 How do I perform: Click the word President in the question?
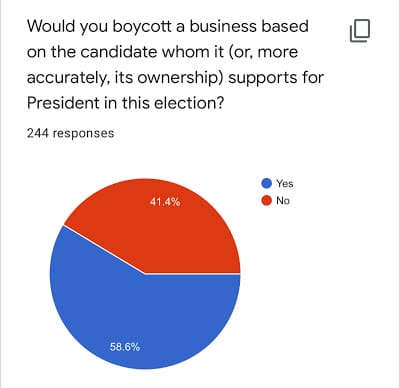pos(63,103)
